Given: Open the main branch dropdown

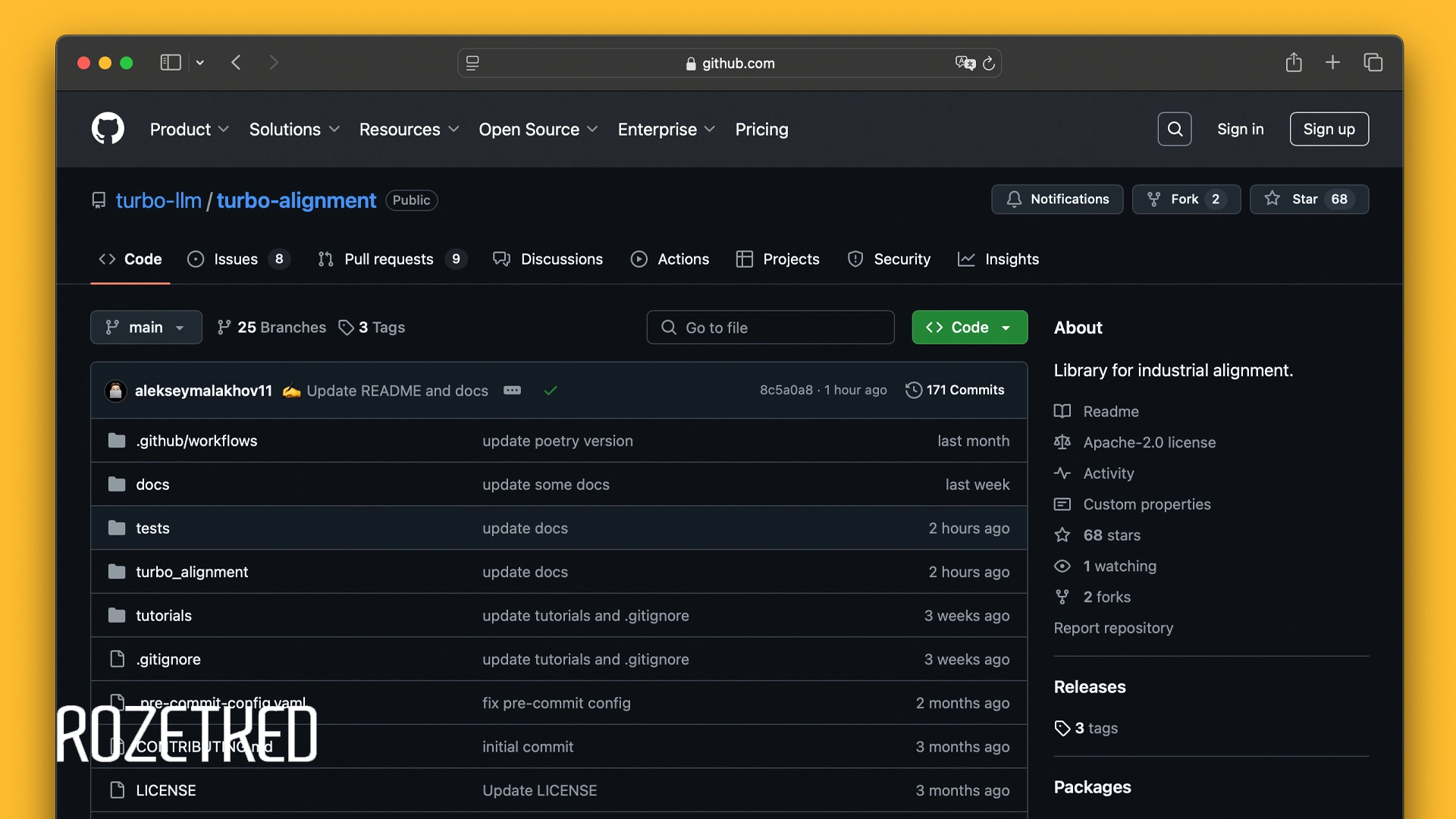Looking at the screenshot, I should click(146, 328).
